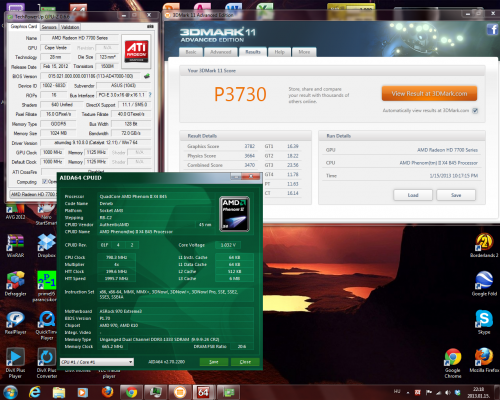Switch to the AIDA64 taskbar button
This screenshot has height=400, width=500.
click(204, 392)
